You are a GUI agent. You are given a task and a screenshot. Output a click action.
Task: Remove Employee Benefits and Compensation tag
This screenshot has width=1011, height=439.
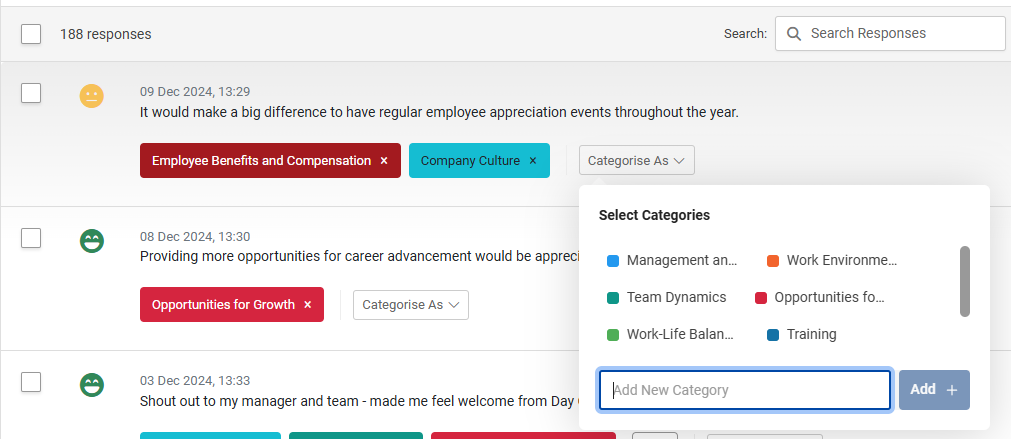pyautogui.click(x=384, y=161)
